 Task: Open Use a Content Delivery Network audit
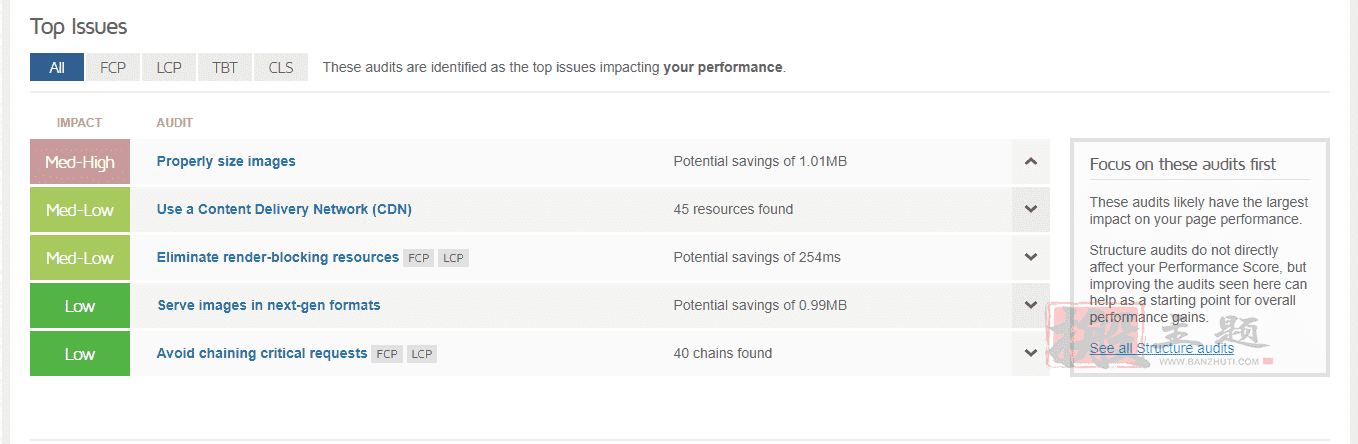coord(284,209)
